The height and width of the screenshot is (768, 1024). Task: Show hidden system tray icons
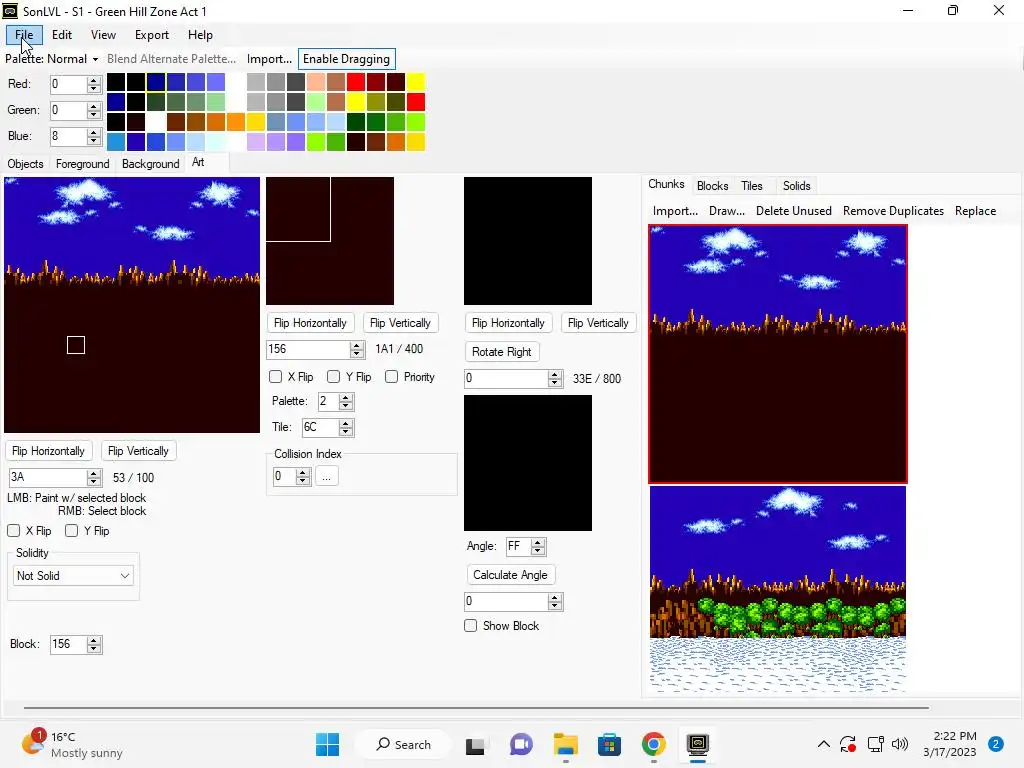[824, 744]
